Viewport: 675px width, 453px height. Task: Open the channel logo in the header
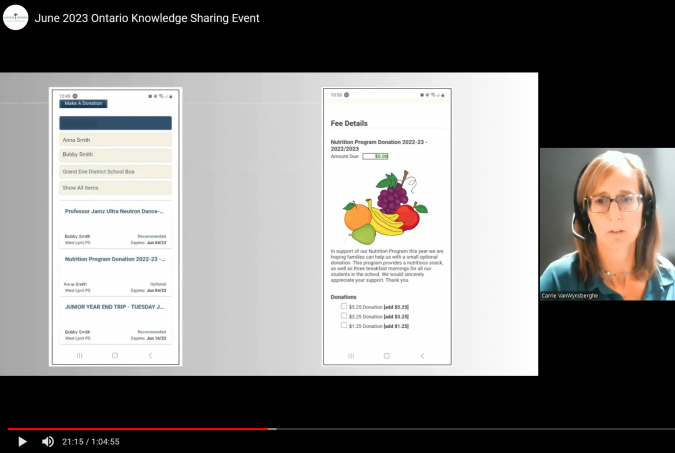point(15,17)
